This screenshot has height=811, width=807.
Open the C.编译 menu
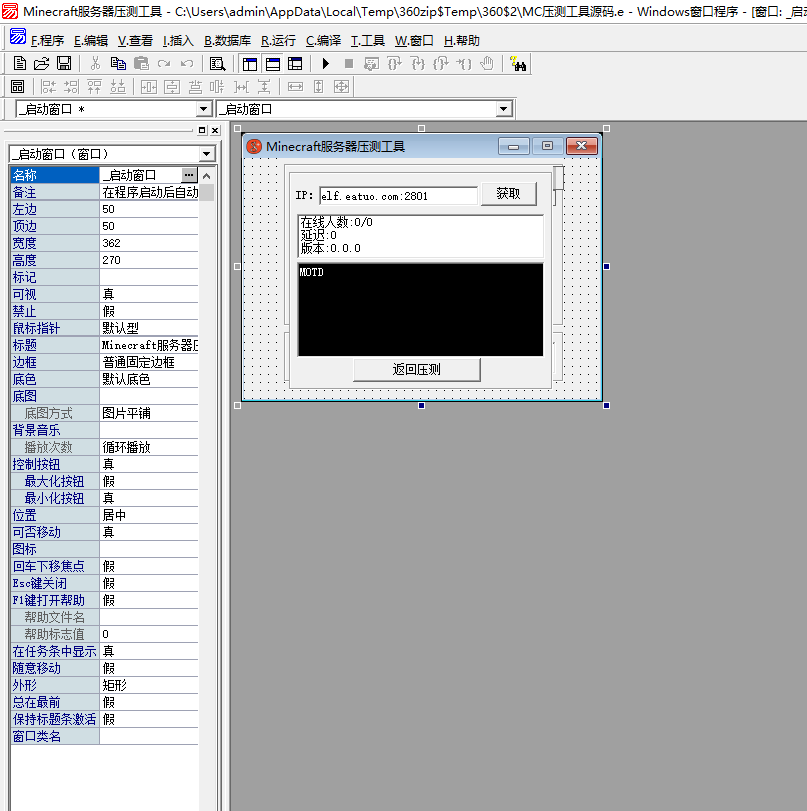click(x=323, y=40)
